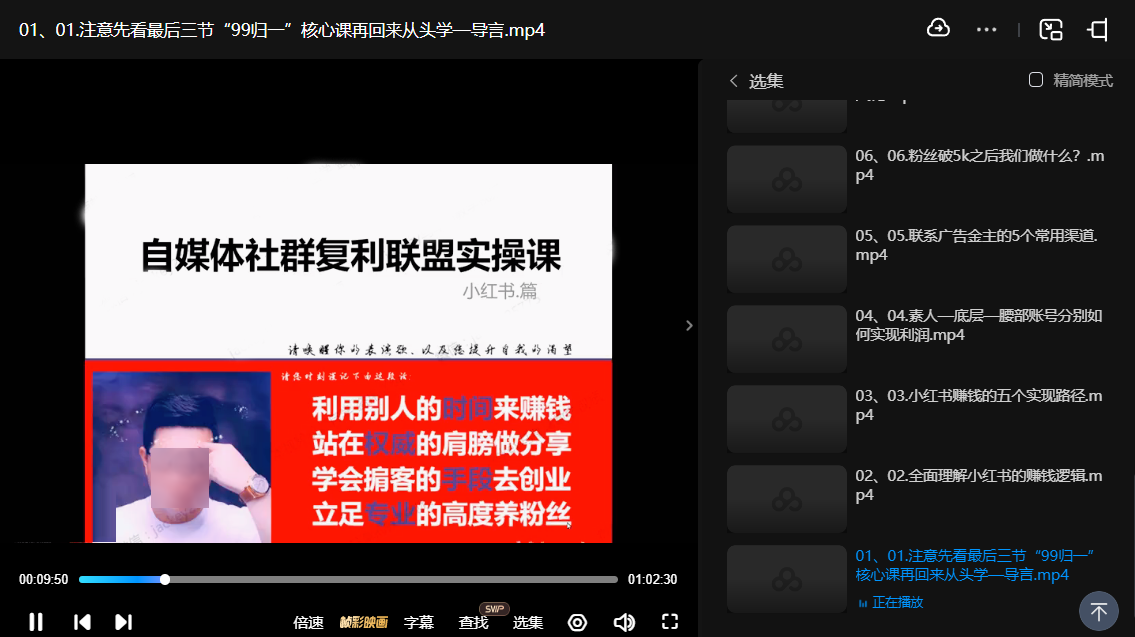Go back using the 选集 chevron
The width and height of the screenshot is (1135, 637).
(x=734, y=81)
